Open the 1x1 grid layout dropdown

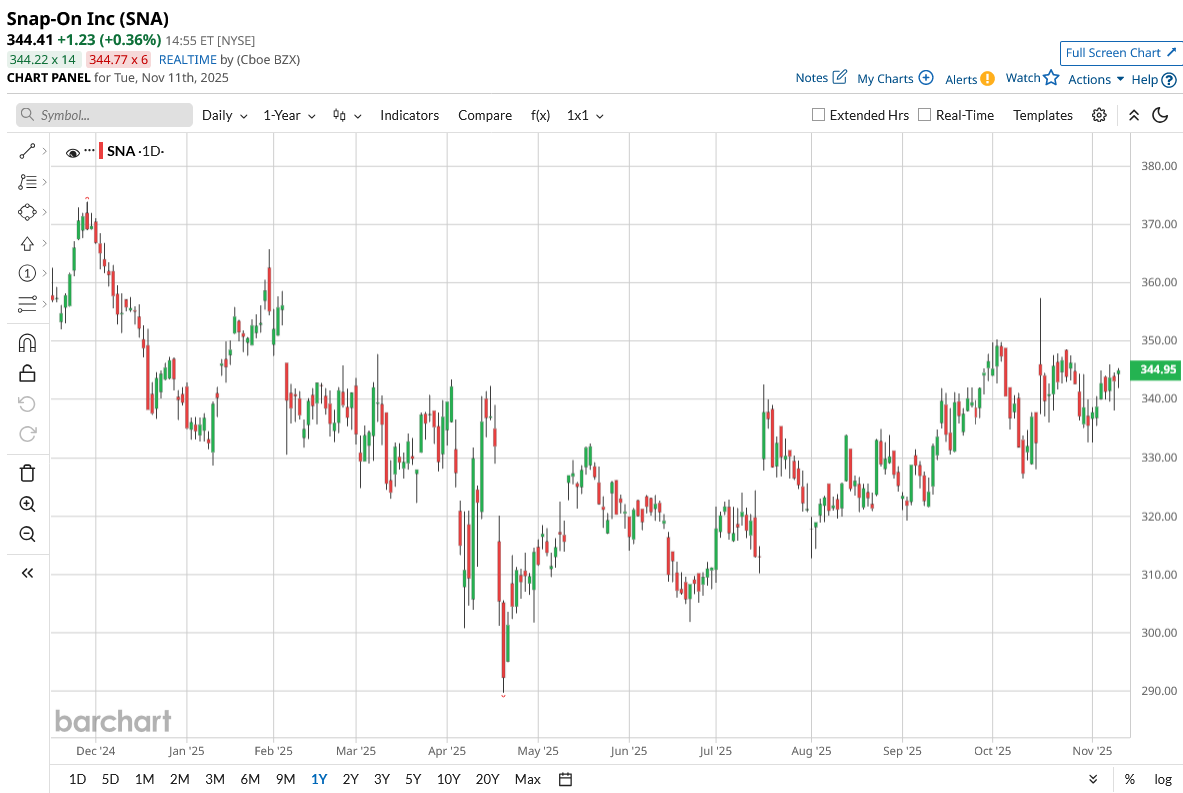585,115
